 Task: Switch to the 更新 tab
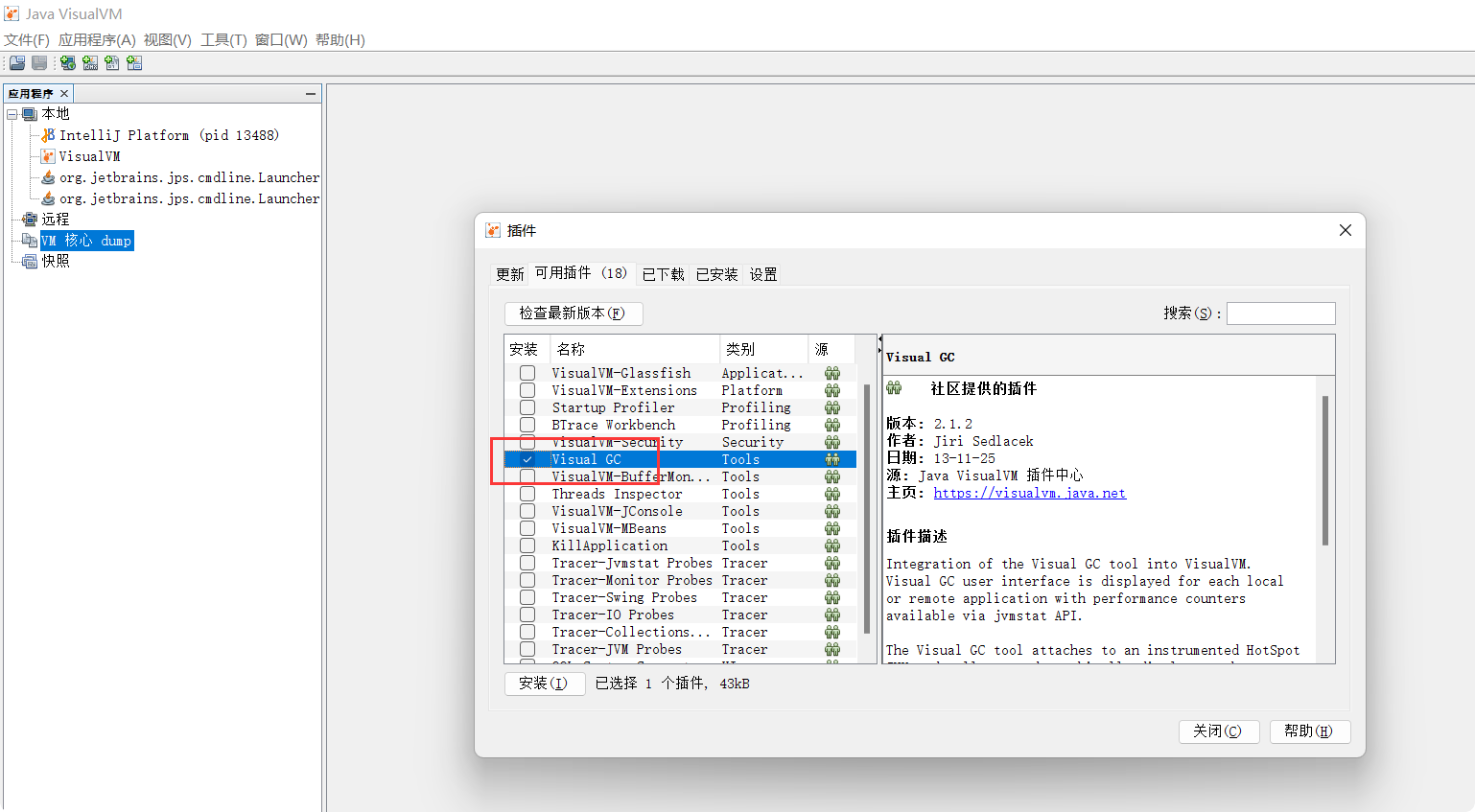(510, 274)
